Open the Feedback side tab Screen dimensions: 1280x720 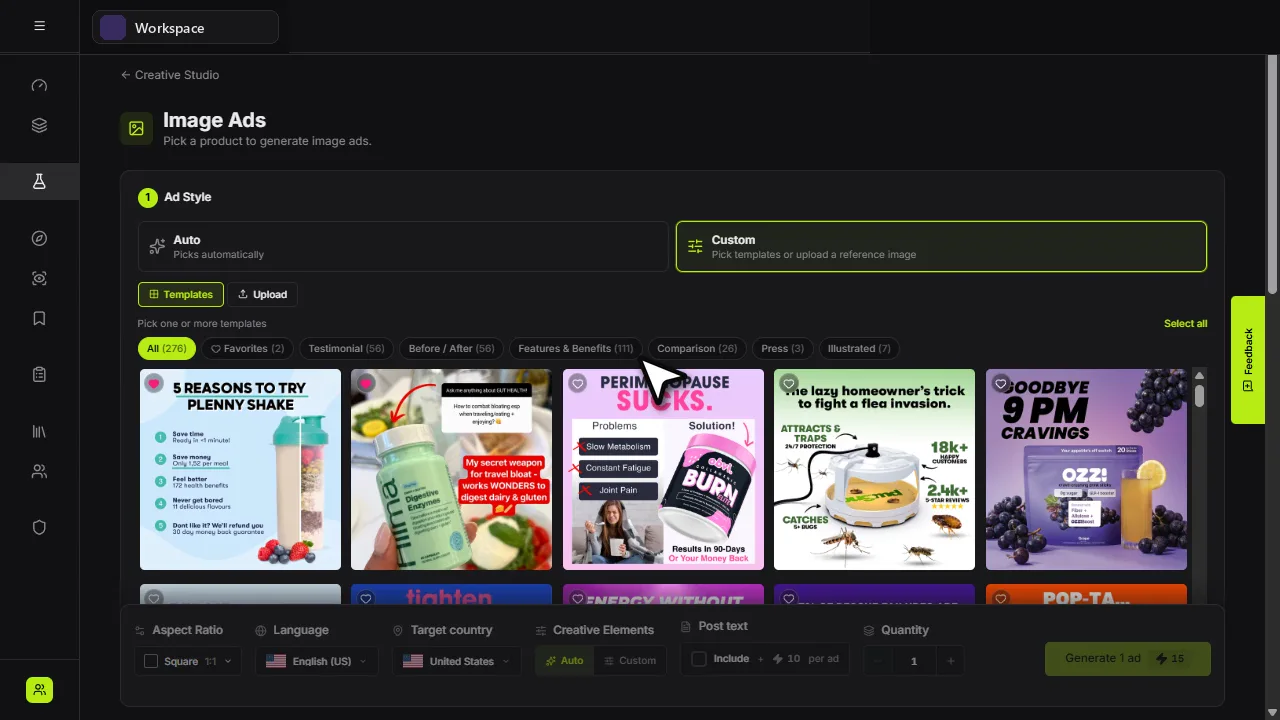1248,359
